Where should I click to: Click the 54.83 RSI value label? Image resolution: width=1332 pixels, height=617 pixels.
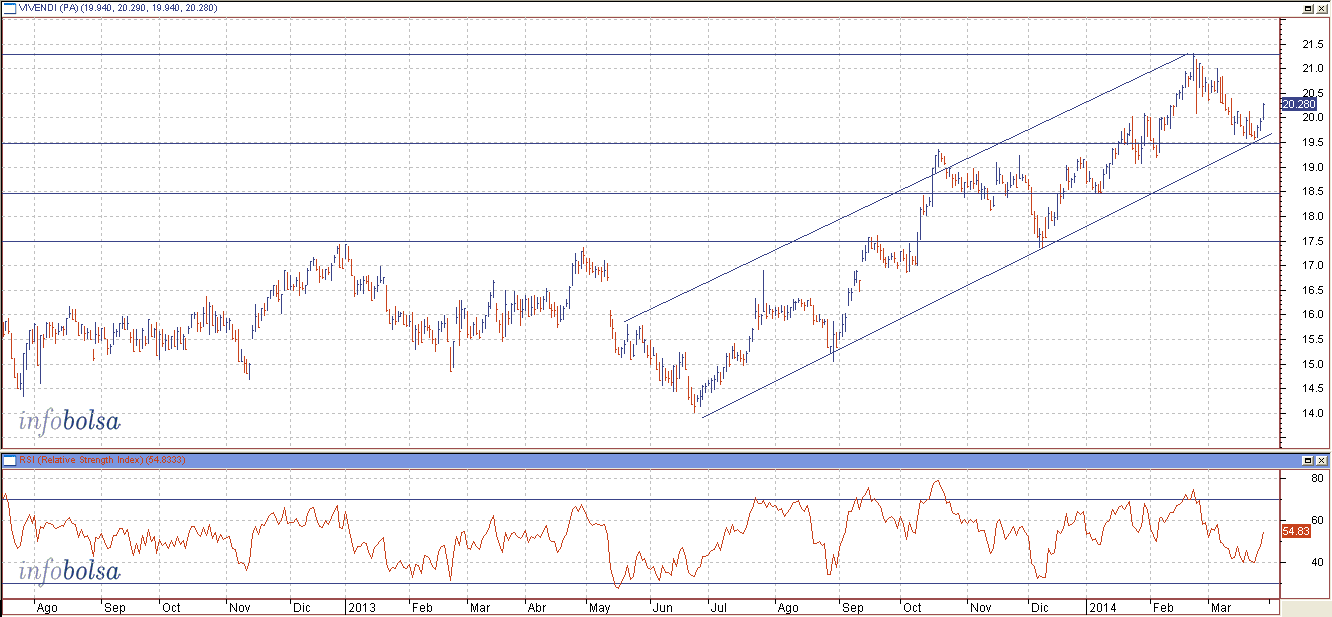(x=1296, y=531)
